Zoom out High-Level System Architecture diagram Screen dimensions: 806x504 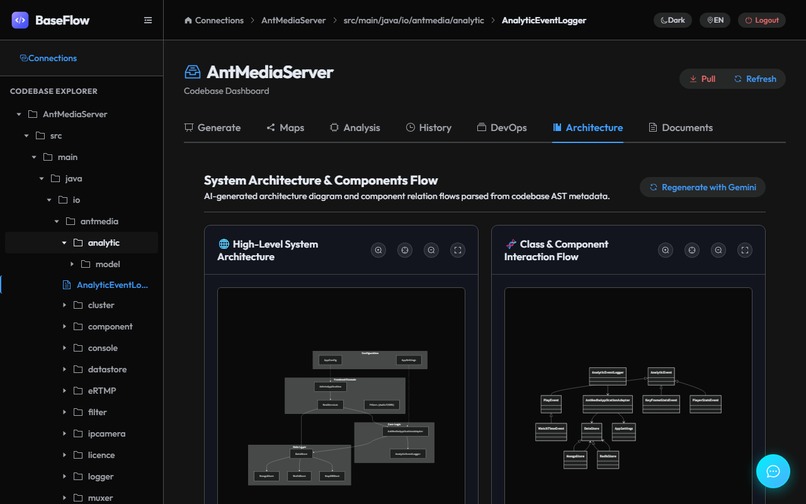(431, 250)
